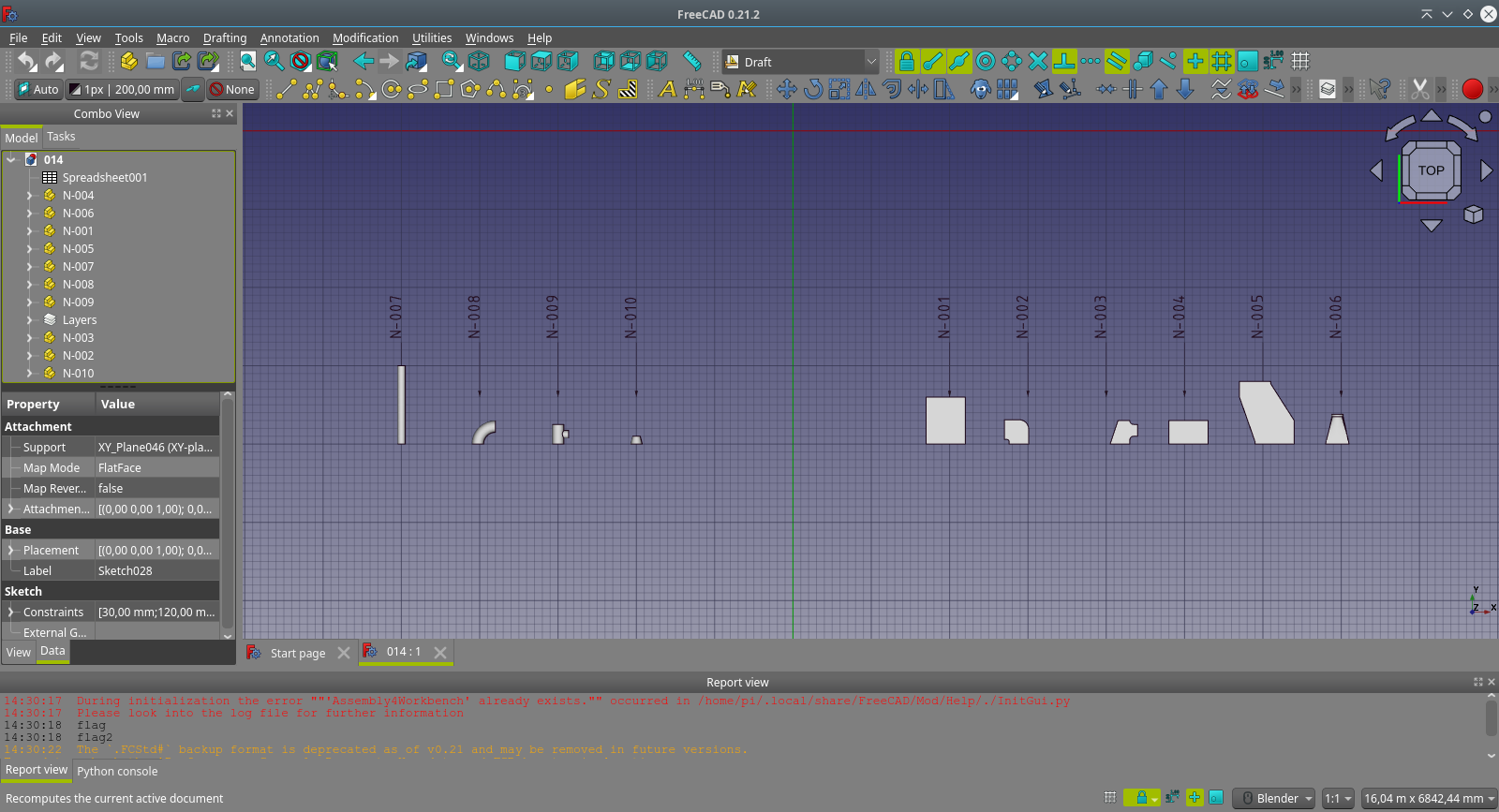Click the Auto working plane button
This screenshot has height=812, width=1499.
[37, 90]
